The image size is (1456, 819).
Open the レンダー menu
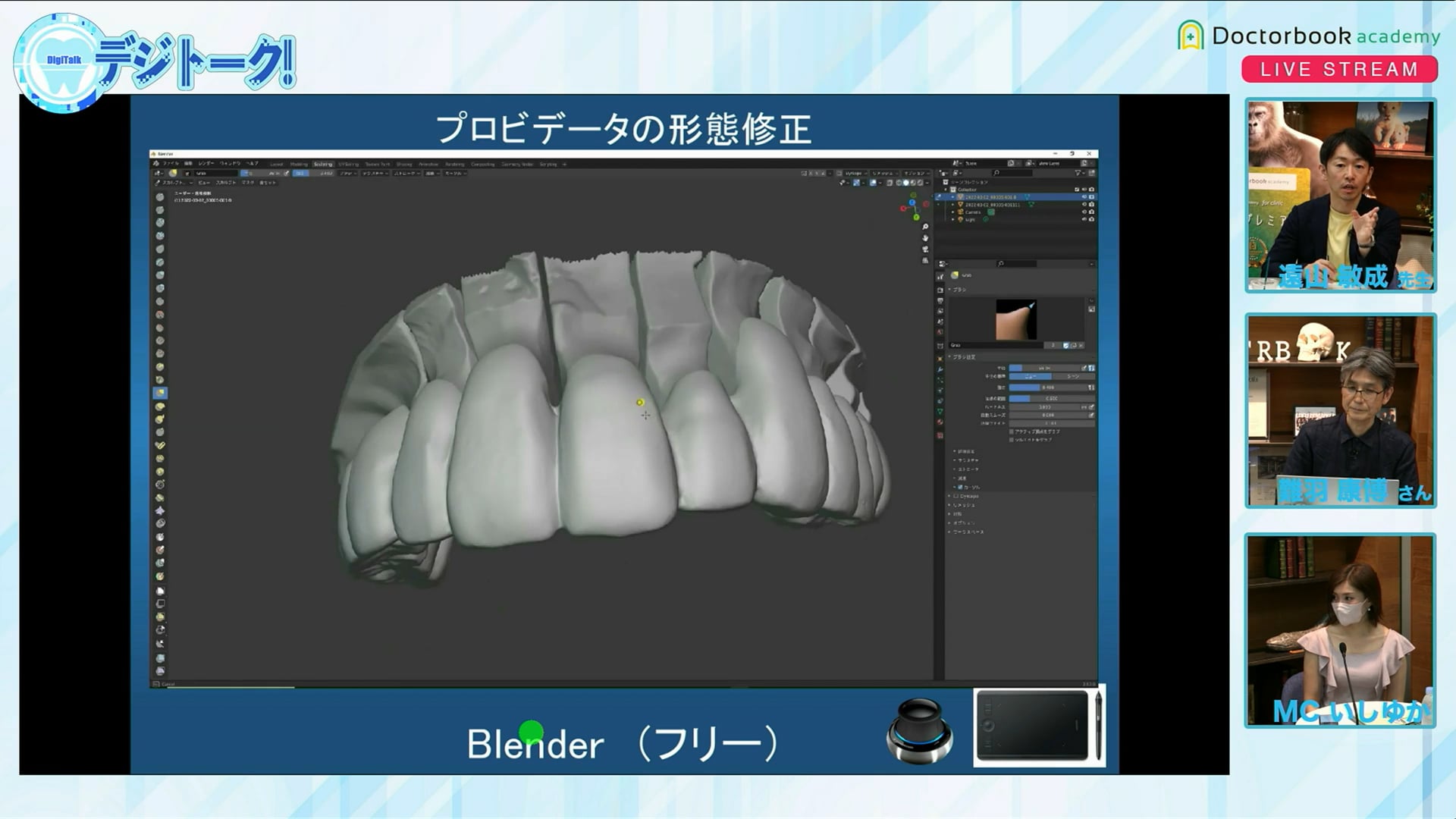point(206,164)
